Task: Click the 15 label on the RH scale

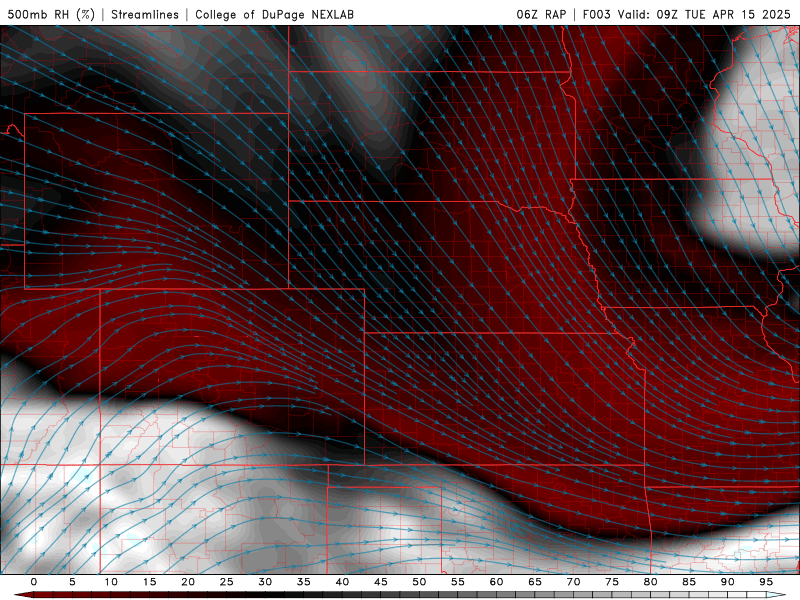Action: 149,582
